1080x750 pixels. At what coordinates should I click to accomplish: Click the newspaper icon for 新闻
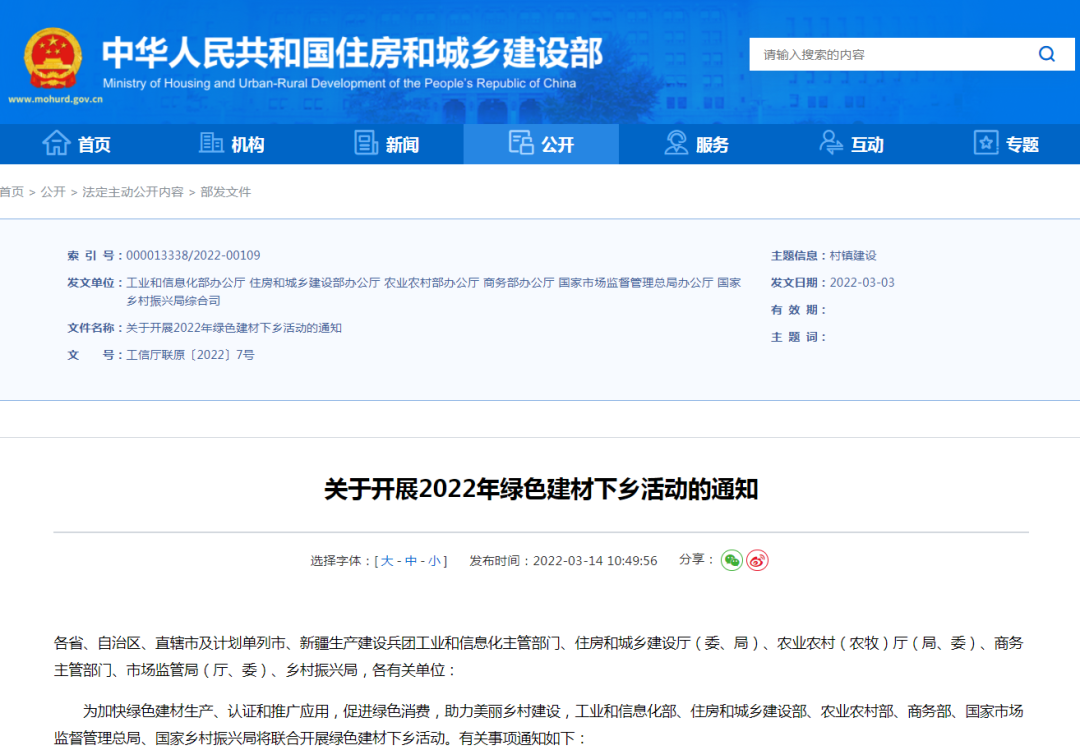[x=366, y=144]
